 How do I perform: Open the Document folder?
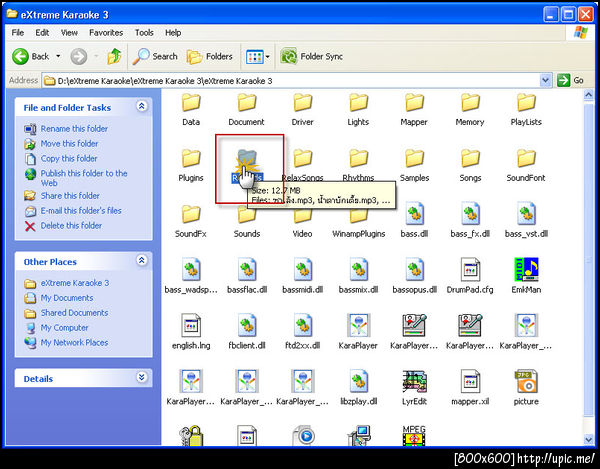coord(246,109)
